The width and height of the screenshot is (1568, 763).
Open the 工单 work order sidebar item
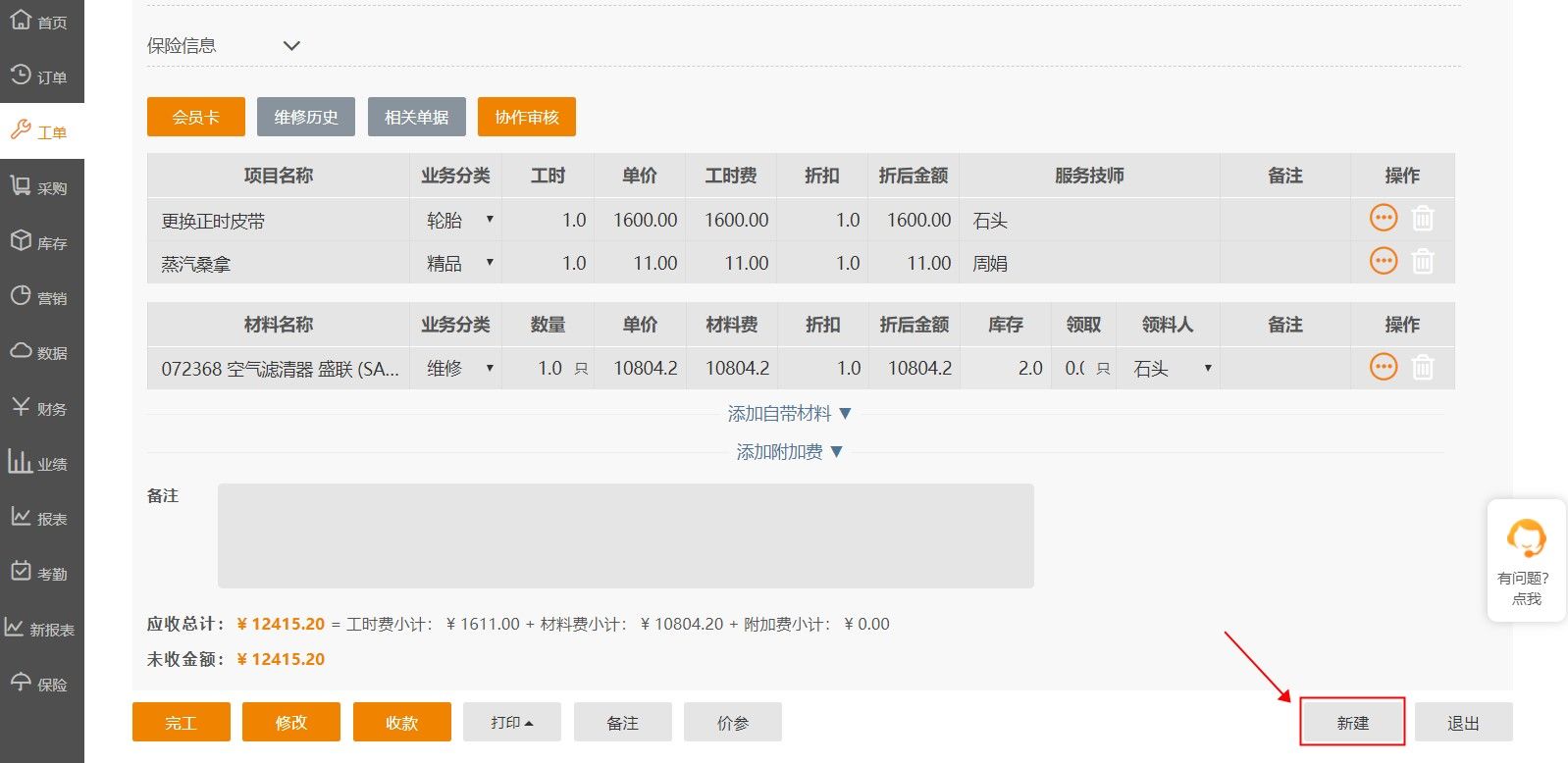[41, 131]
